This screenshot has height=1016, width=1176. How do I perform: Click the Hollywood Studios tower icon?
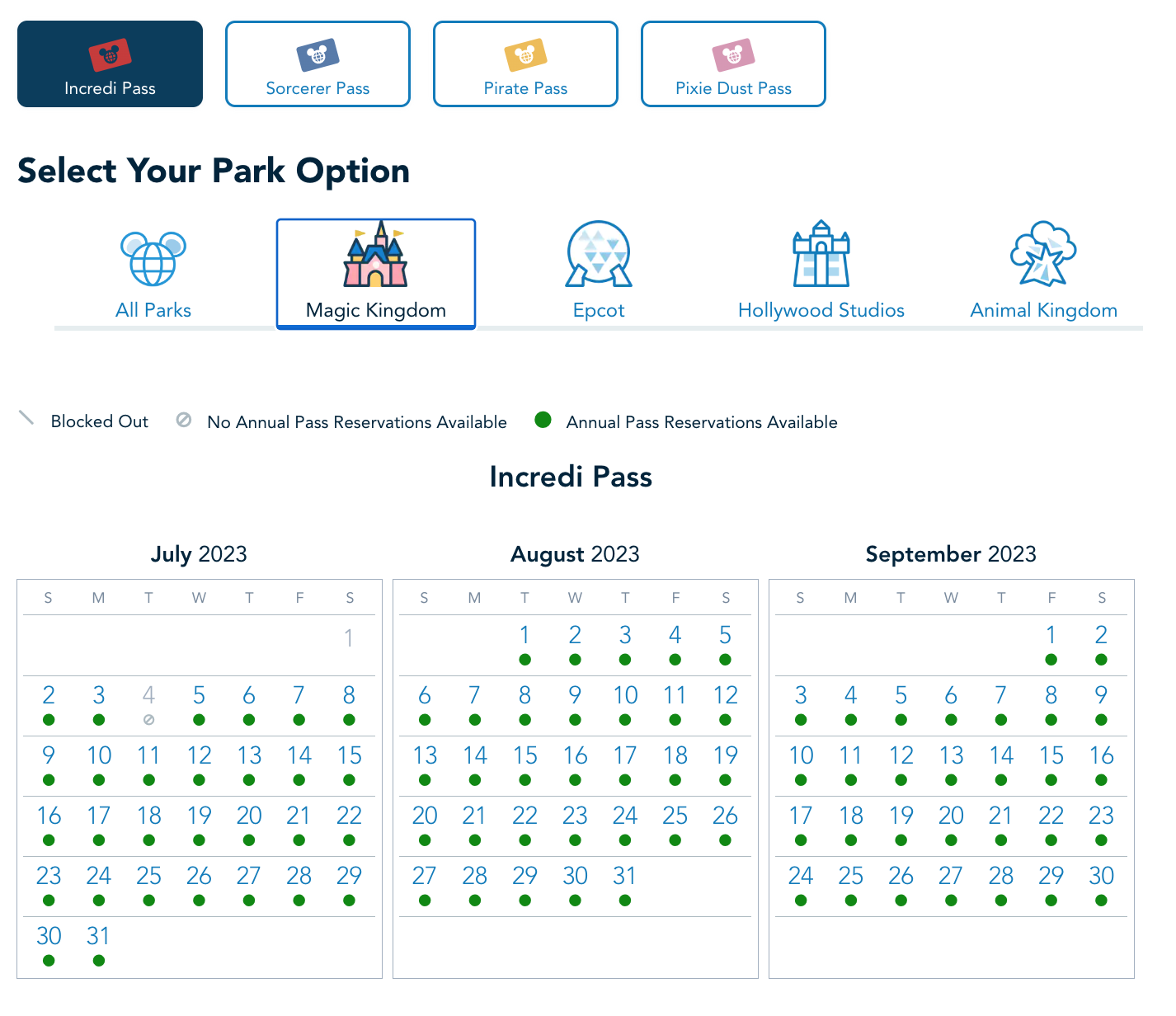[x=821, y=254]
